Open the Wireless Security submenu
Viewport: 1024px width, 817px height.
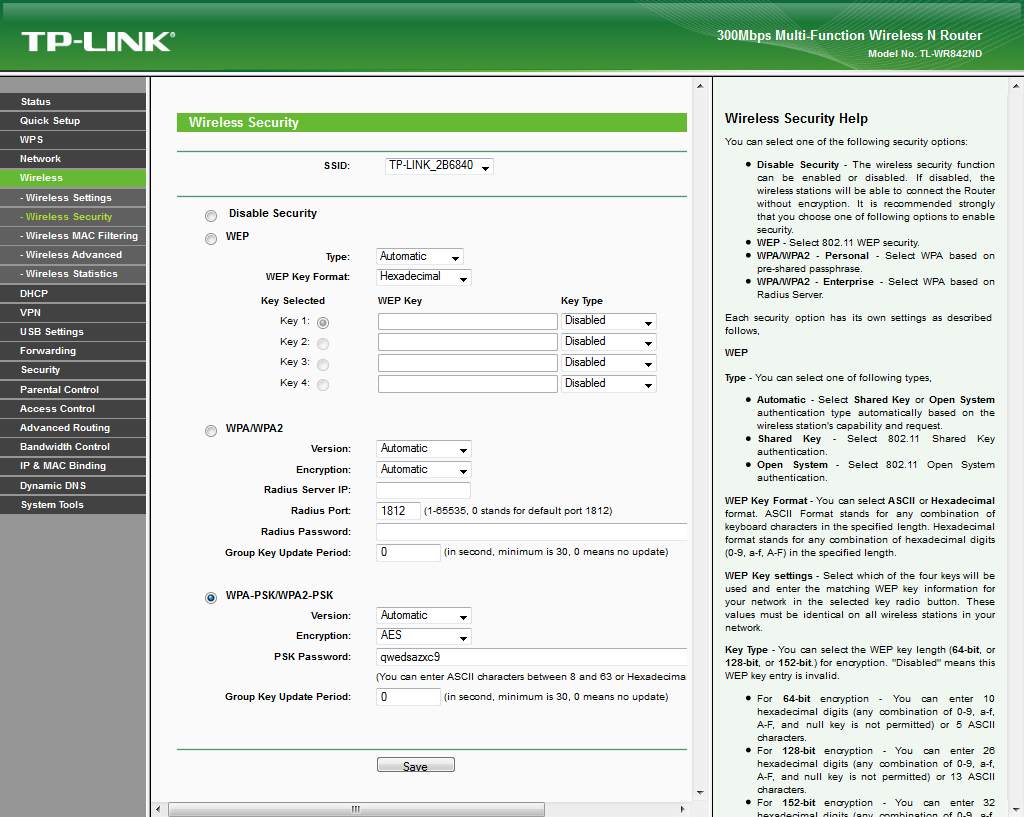coord(73,216)
